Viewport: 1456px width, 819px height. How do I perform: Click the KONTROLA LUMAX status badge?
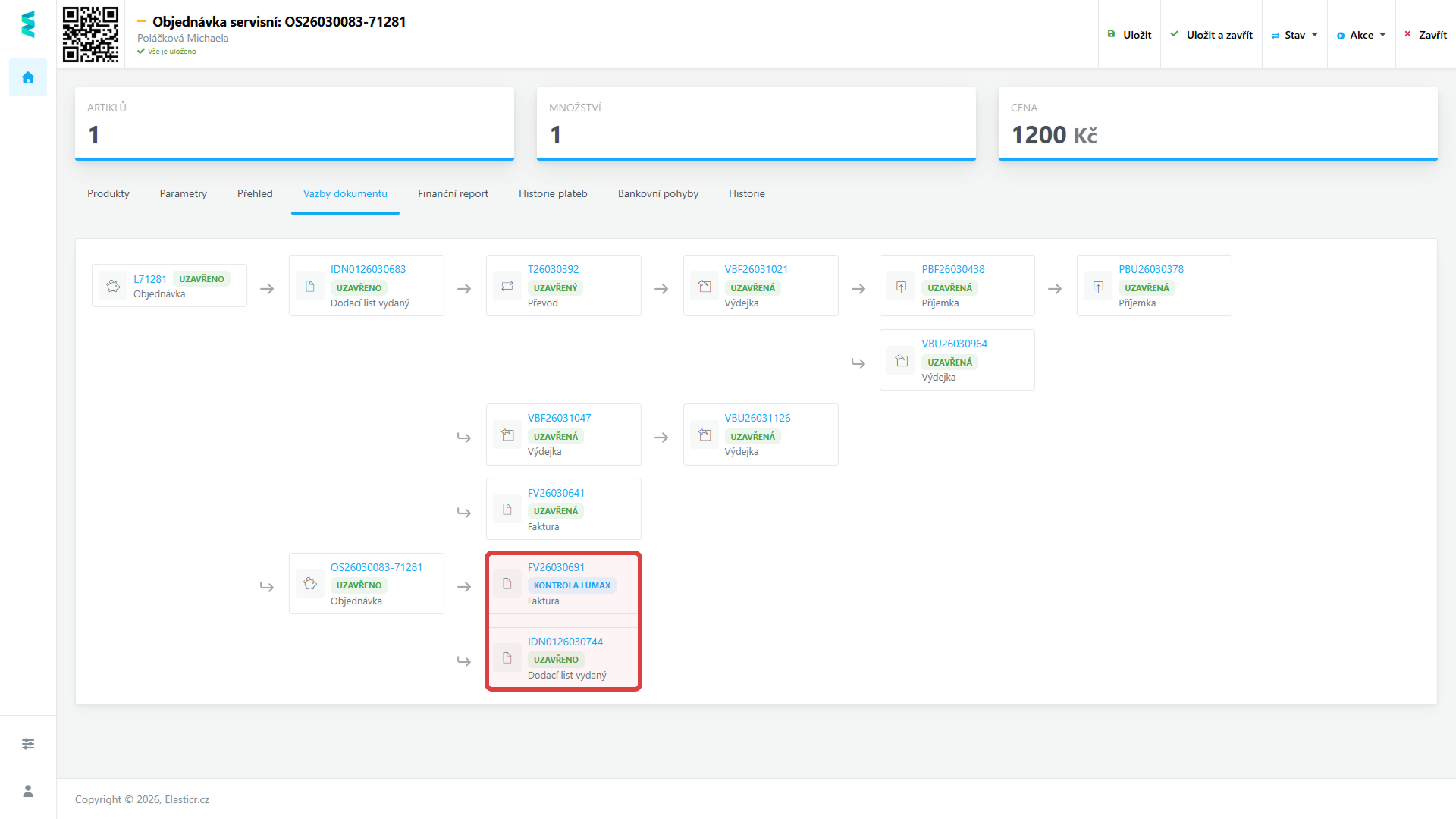point(572,585)
